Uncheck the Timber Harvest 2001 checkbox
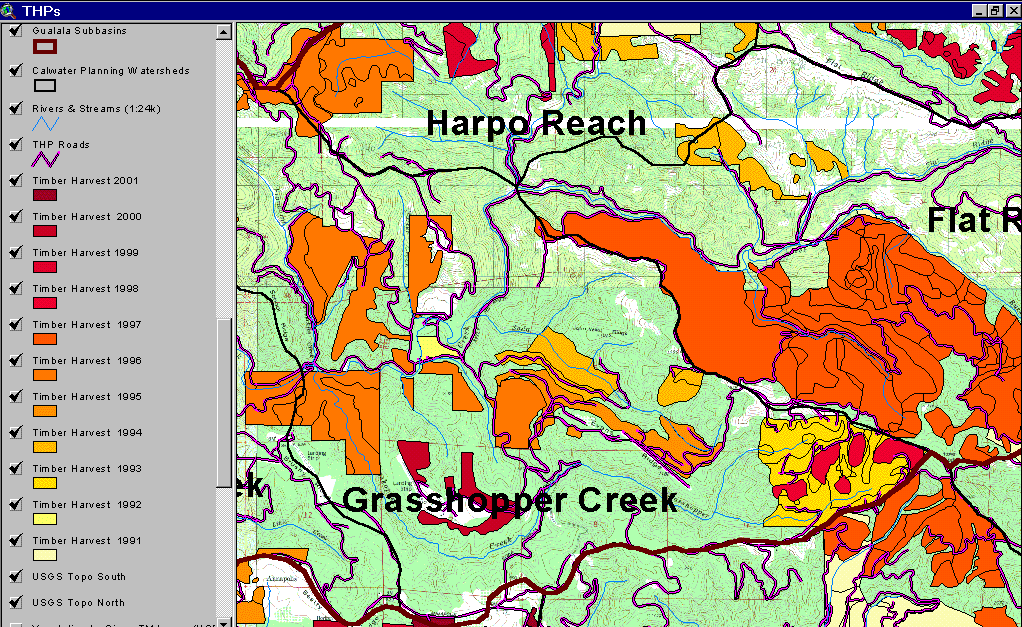This screenshot has width=1022, height=627. pos(16,180)
